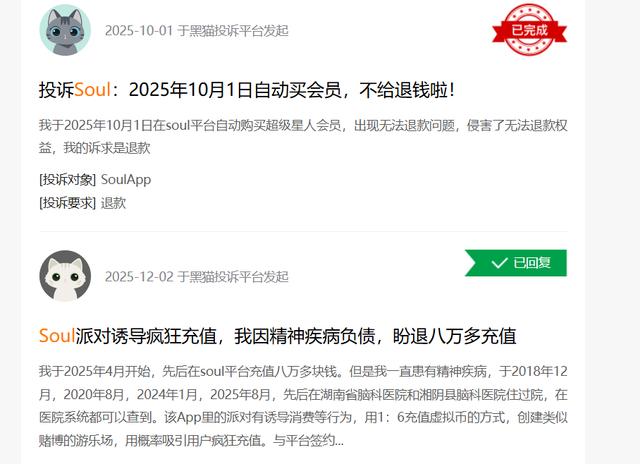Click the red 已完成 stamp
The image size is (640, 464).
click(529, 30)
